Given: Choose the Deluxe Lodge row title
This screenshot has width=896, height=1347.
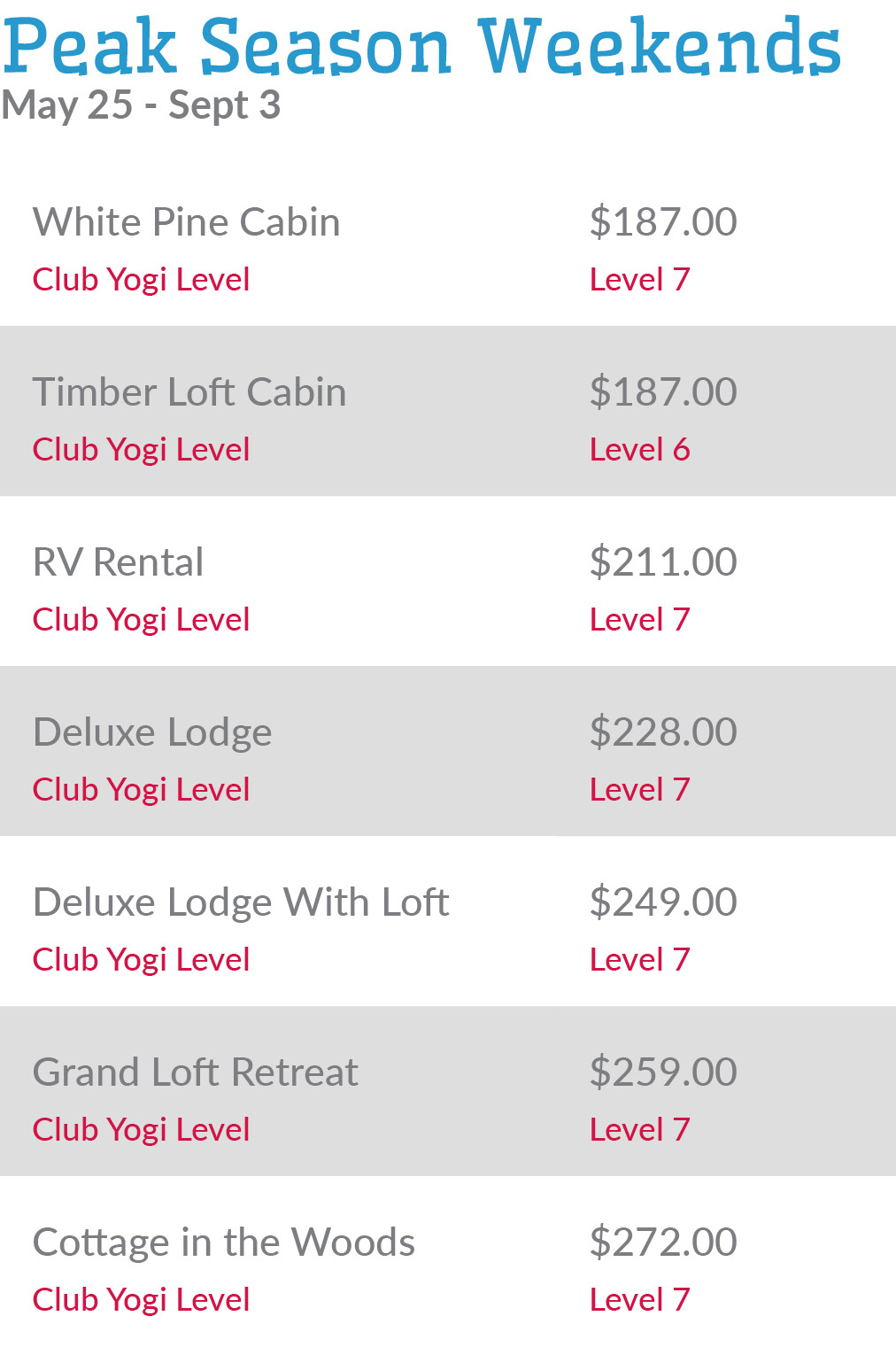Looking at the screenshot, I should [152, 732].
